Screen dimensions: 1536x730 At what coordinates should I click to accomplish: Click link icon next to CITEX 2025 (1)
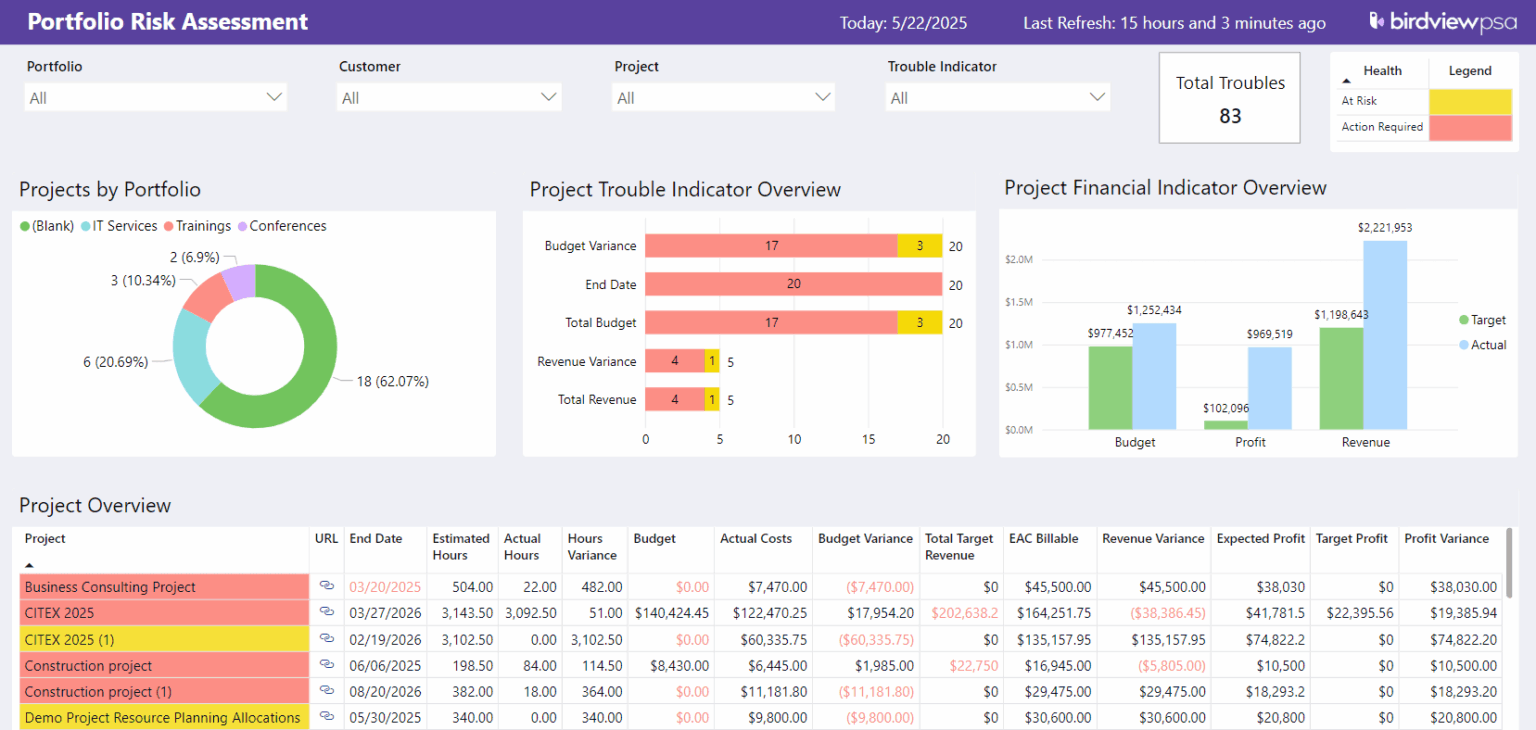coord(326,639)
